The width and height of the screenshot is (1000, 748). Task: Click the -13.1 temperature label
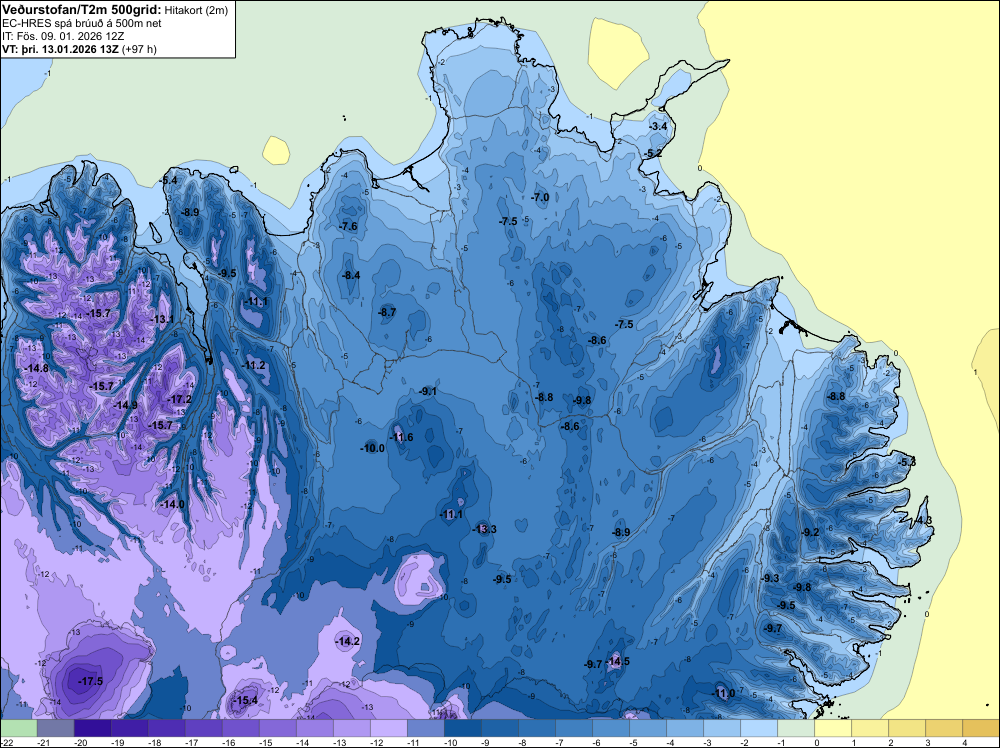(162, 319)
